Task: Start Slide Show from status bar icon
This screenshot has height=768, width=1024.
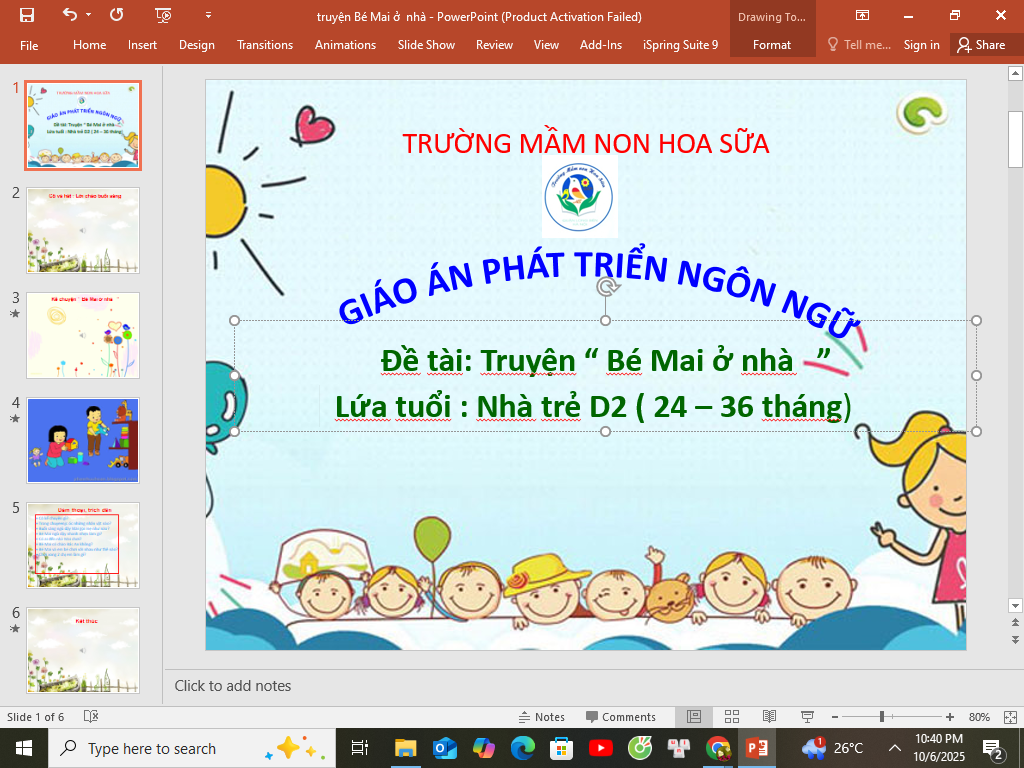Action: click(x=806, y=717)
